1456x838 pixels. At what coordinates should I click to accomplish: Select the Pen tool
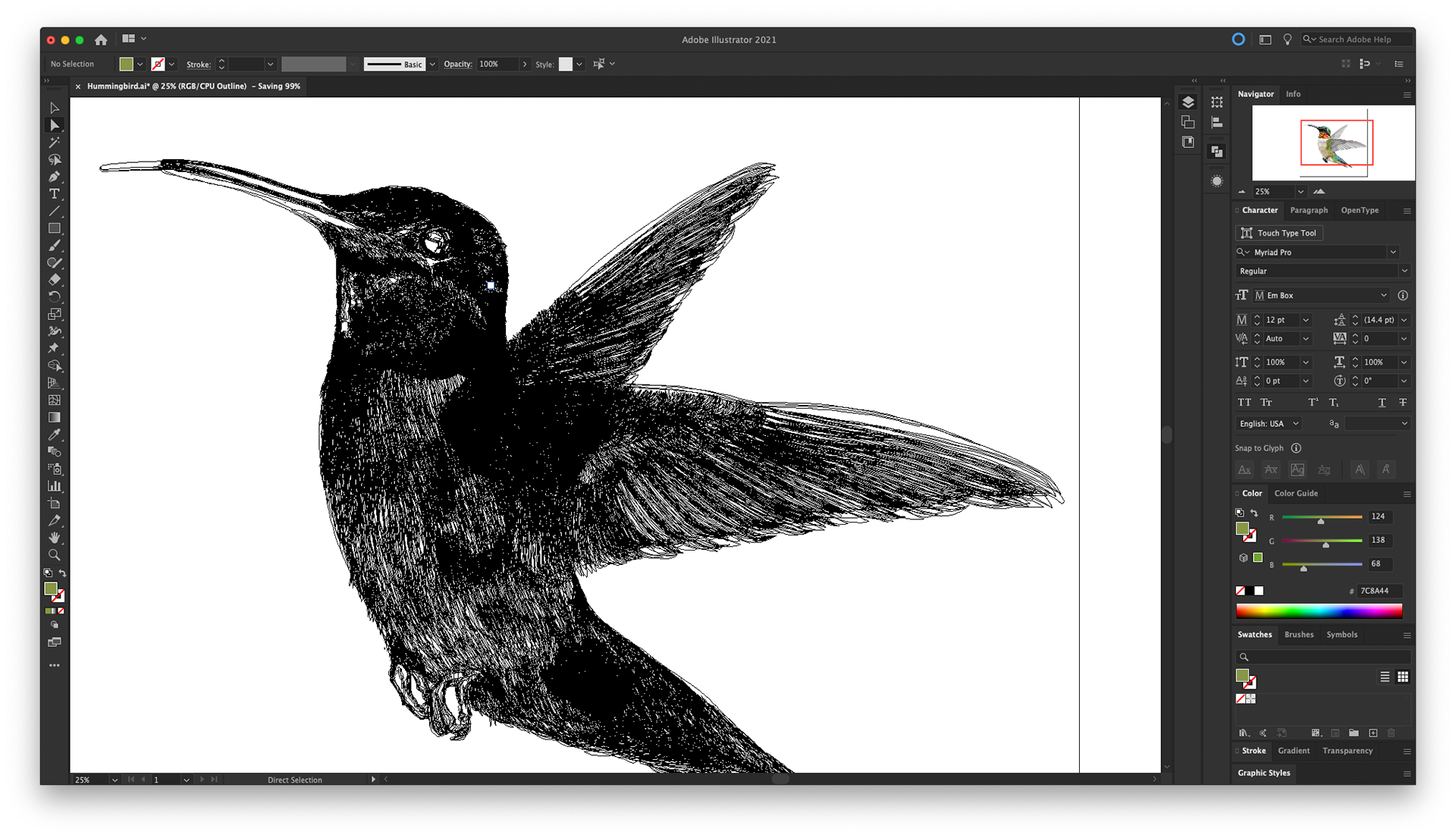pyautogui.click(x=54, y=177)
